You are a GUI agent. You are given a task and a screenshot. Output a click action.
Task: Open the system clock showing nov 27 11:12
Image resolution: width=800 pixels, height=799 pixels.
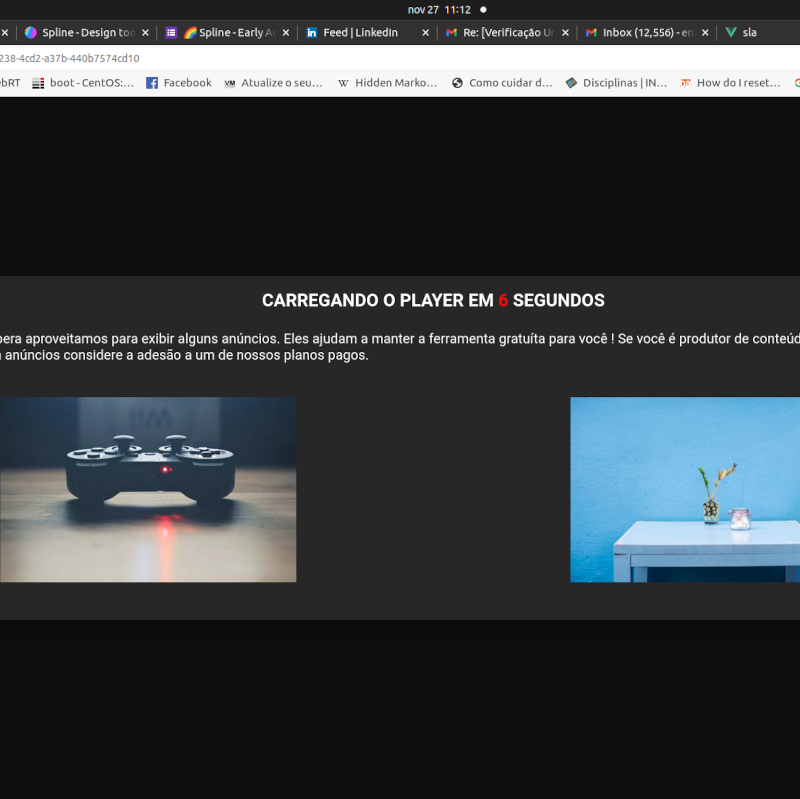(439, 9)
